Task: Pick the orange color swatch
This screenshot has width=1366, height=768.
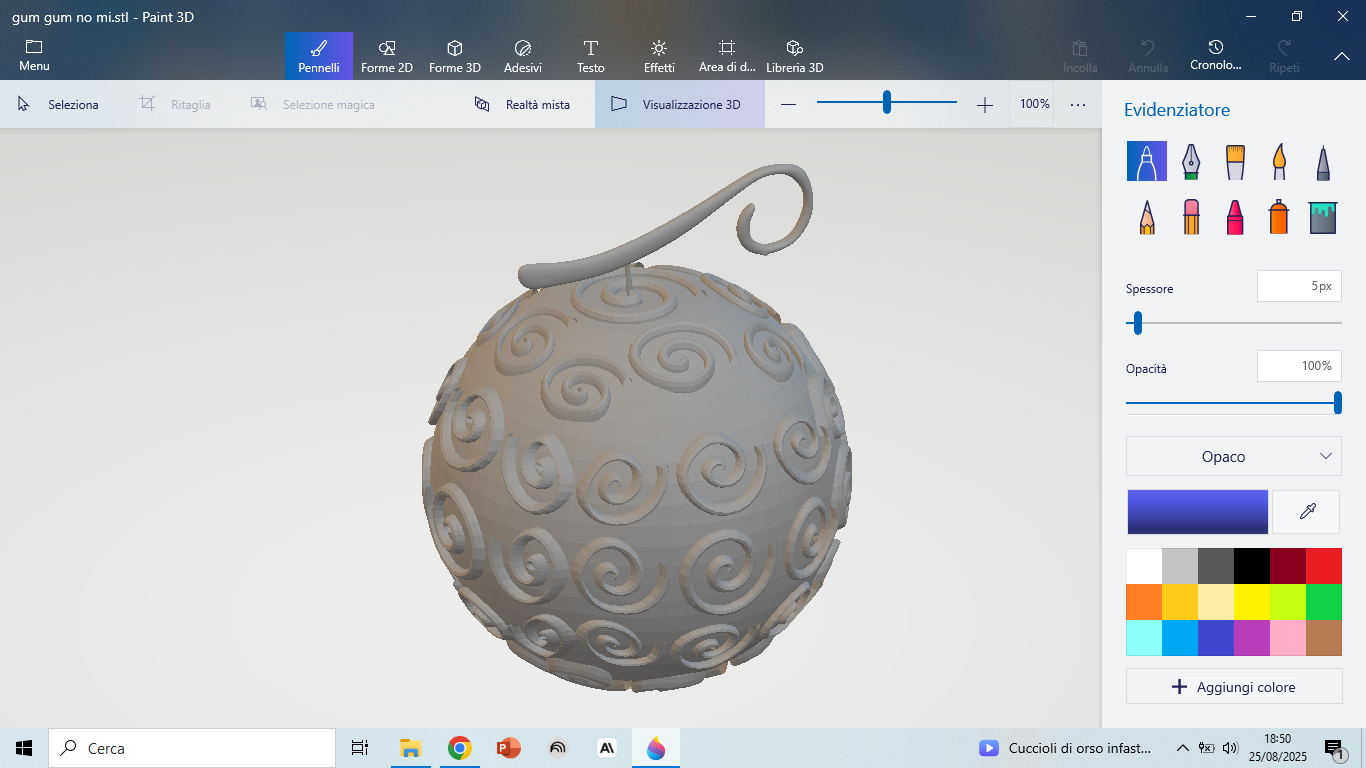Action: tap(1144, 602)
